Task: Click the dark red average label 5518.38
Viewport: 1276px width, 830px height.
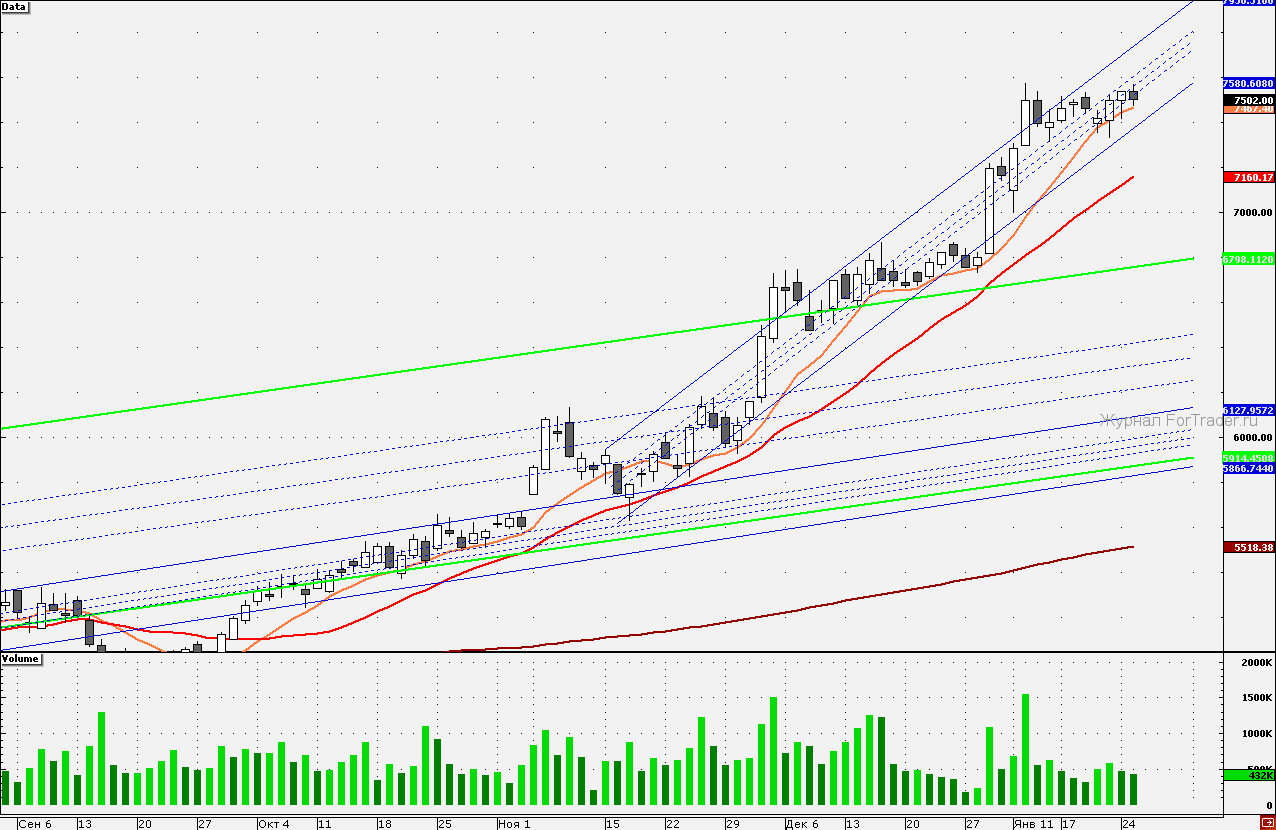Action: pos(1249,548)
